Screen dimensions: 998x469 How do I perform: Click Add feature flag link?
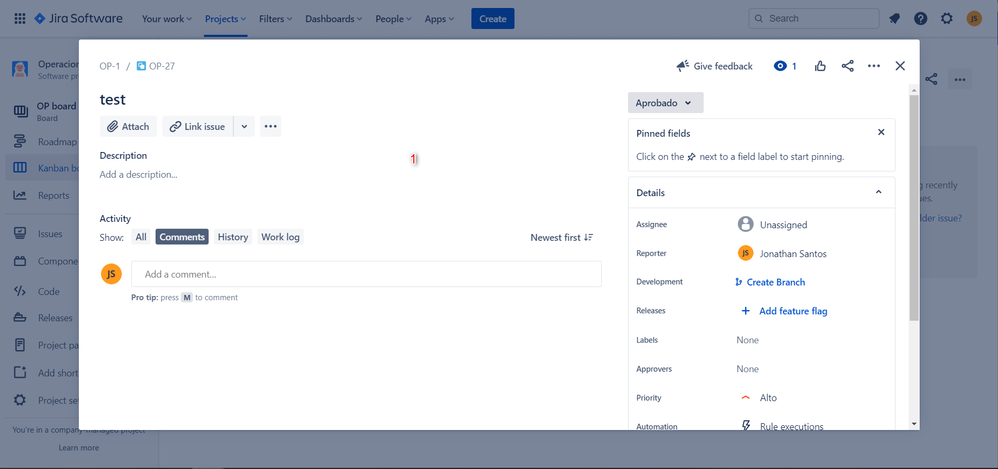784,311
